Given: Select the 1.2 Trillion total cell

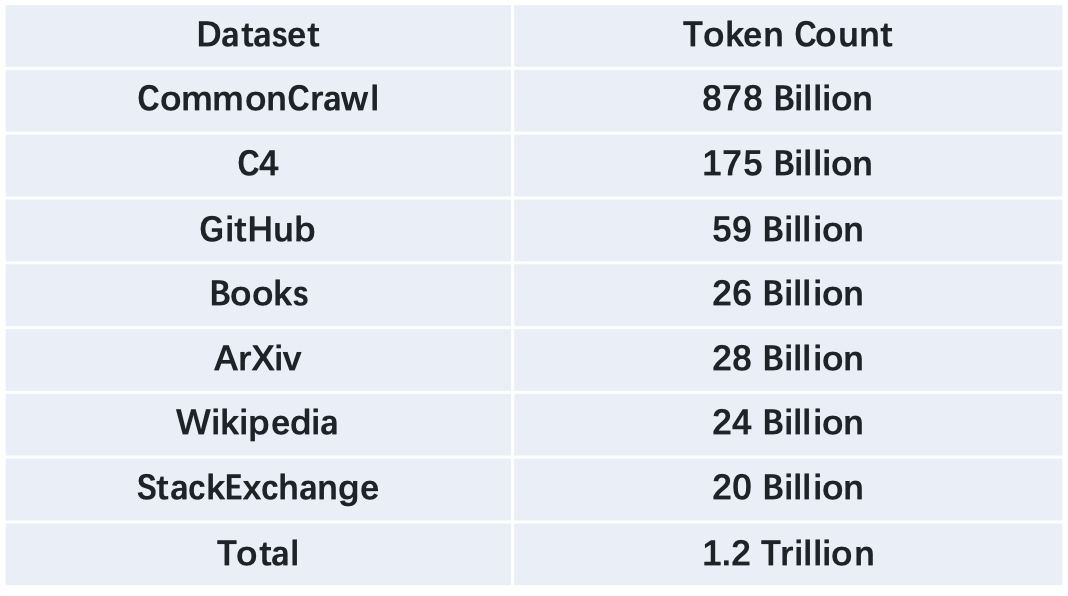Looking at the screenshot, I should click(787, 554).
